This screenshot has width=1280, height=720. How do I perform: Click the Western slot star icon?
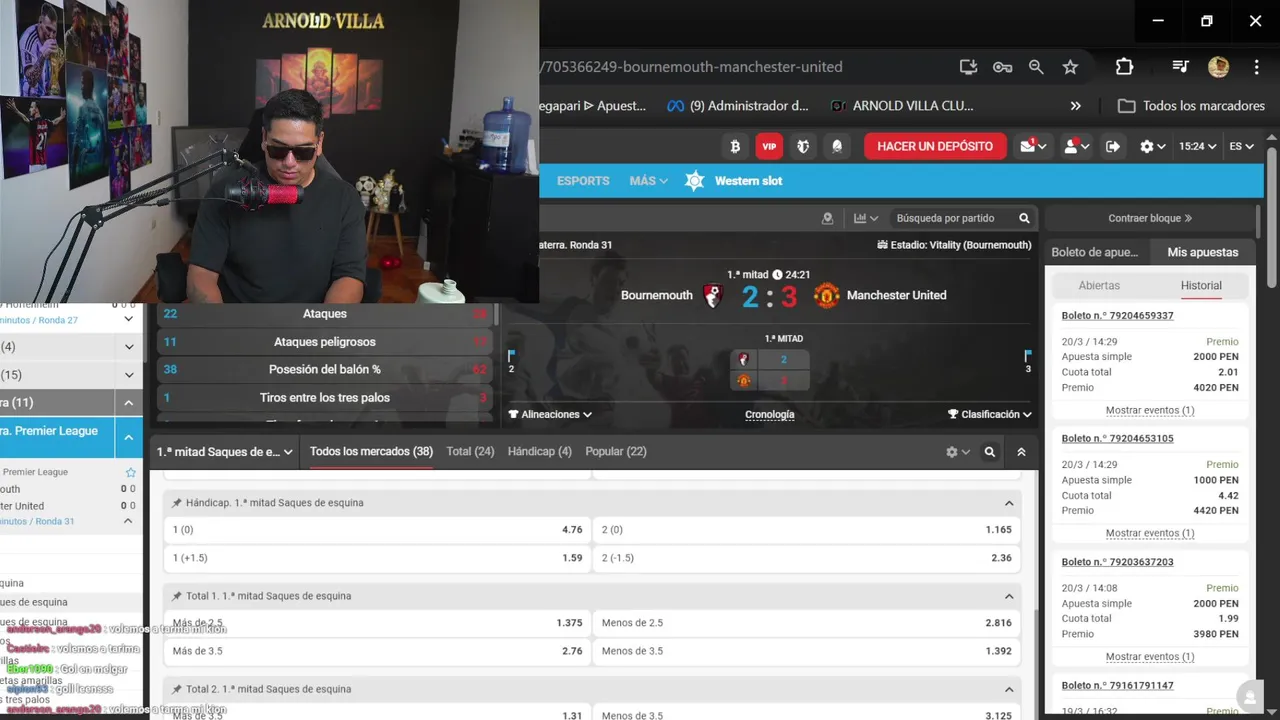tap(695, 181)
